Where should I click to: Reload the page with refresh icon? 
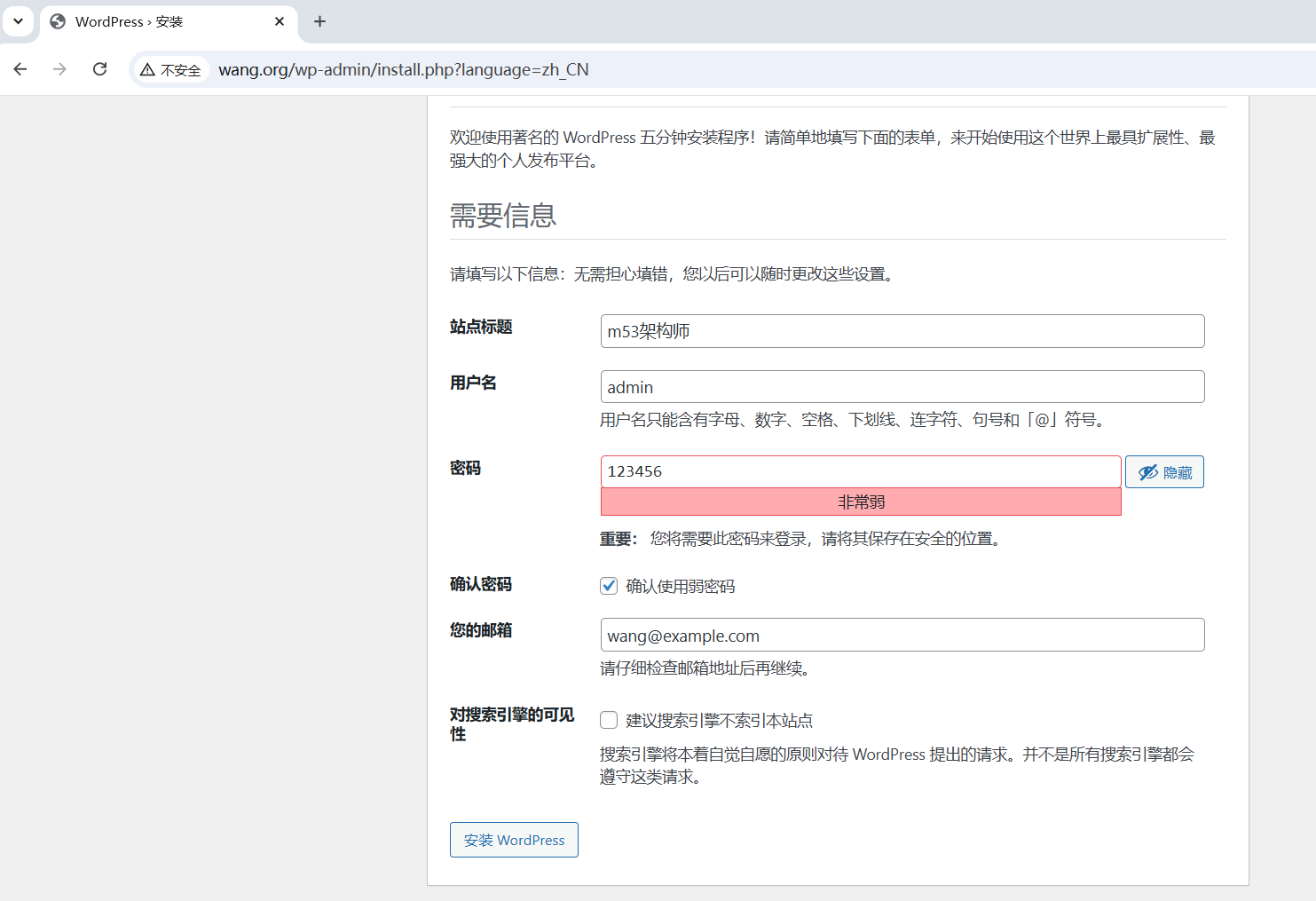(x=99, y=69)
